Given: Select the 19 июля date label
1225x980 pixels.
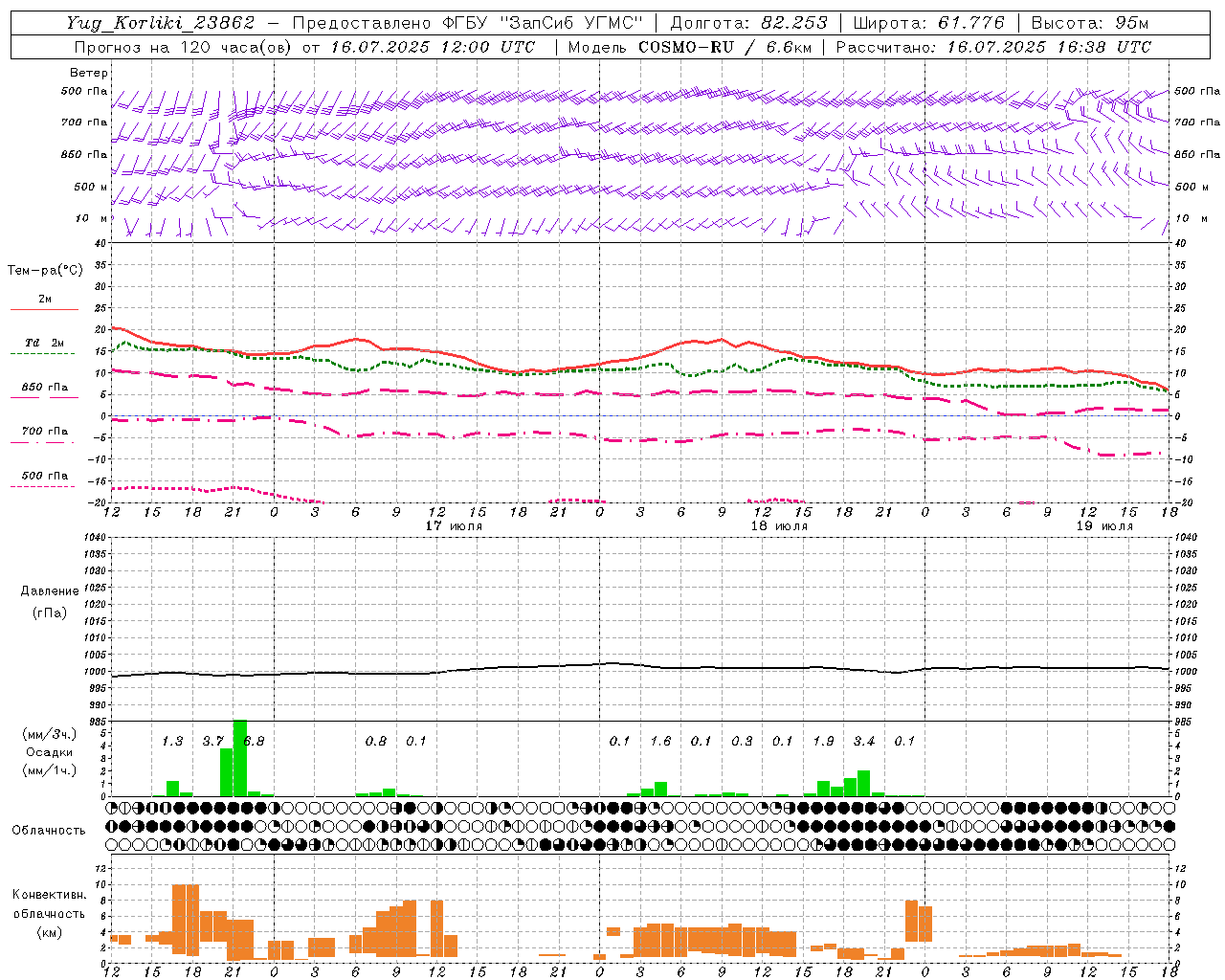Looking at the screenshot, I should [x=1104, y=526].
